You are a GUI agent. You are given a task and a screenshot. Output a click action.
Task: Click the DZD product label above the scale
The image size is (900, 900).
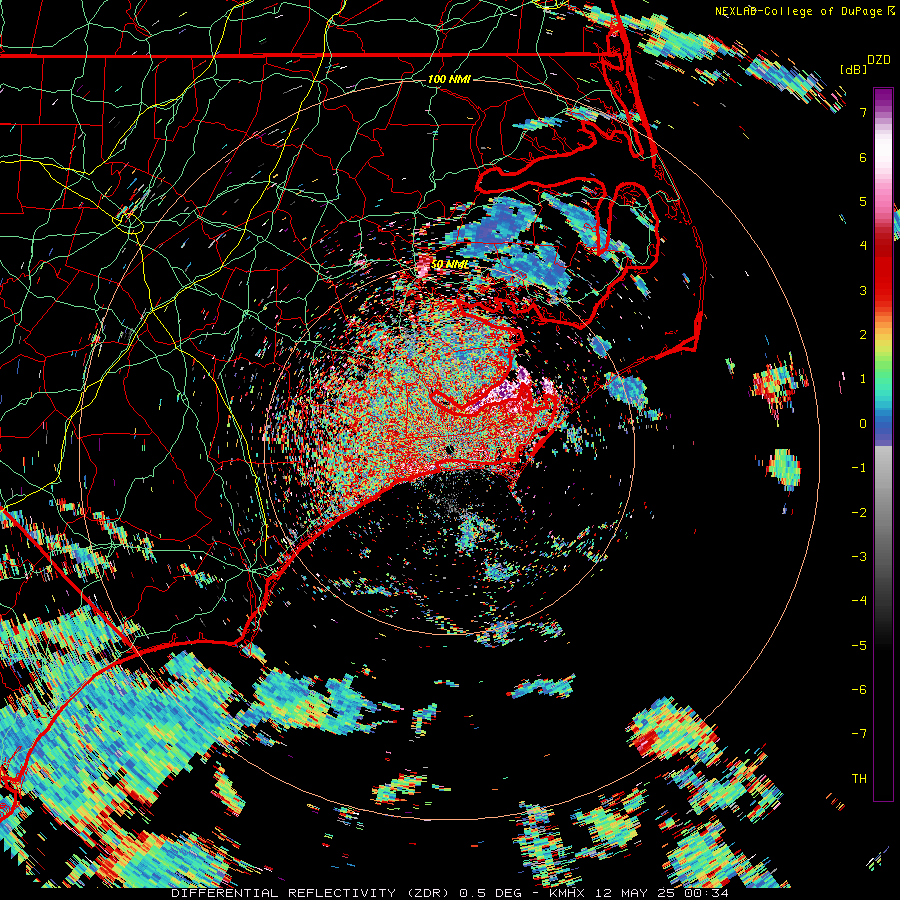(879, 60)
